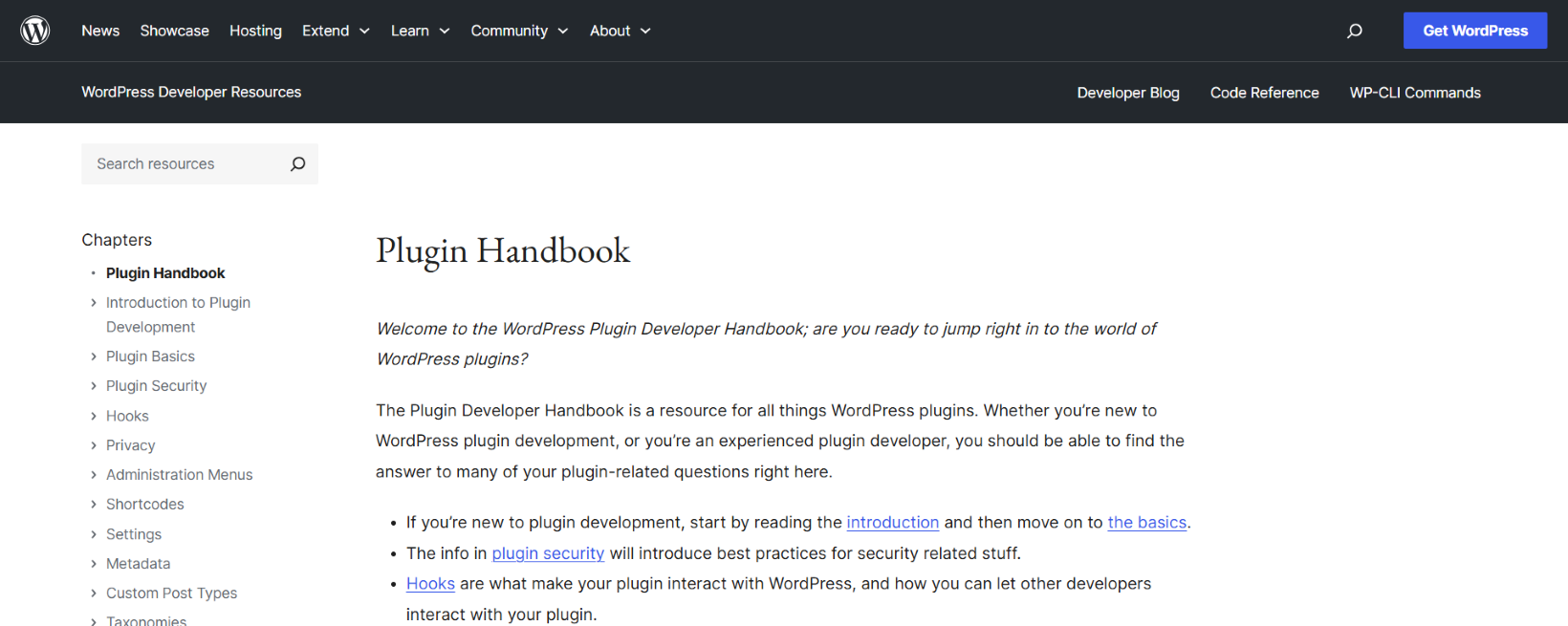Open the Extend menu
This screenshot has width=1568, height=626.
pos(325,31)
